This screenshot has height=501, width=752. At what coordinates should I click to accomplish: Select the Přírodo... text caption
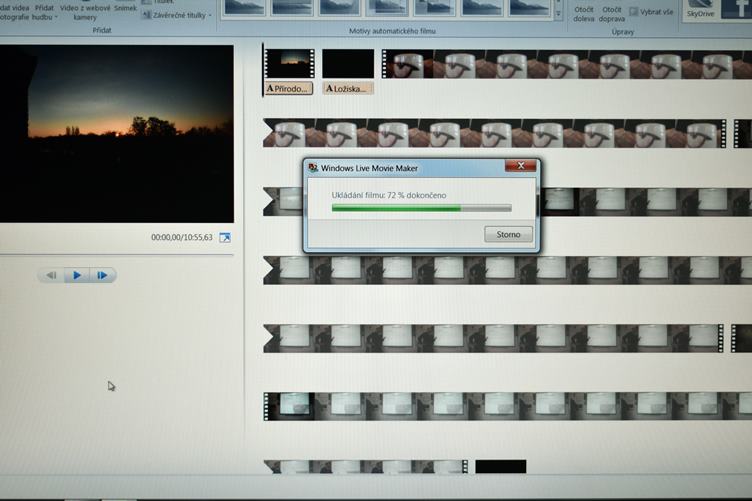(x=289, y=88)
